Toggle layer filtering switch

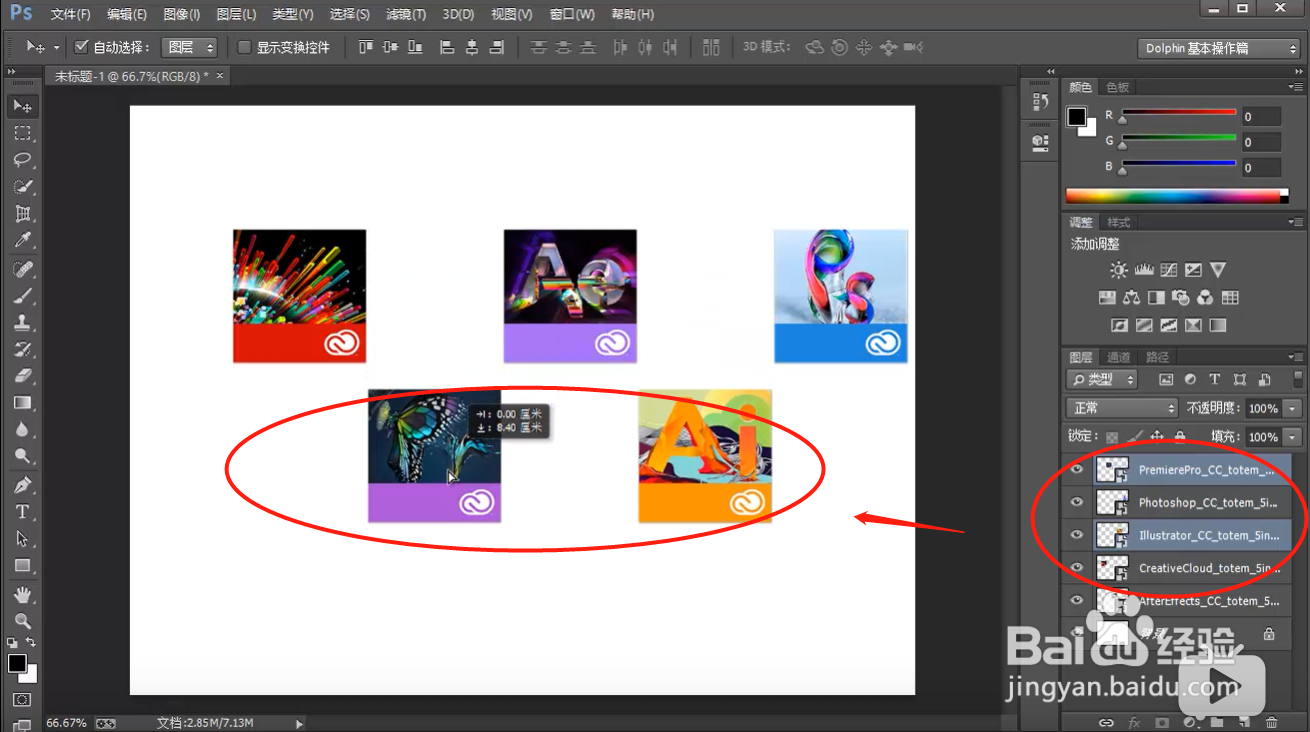click(x=1296, y=379)
